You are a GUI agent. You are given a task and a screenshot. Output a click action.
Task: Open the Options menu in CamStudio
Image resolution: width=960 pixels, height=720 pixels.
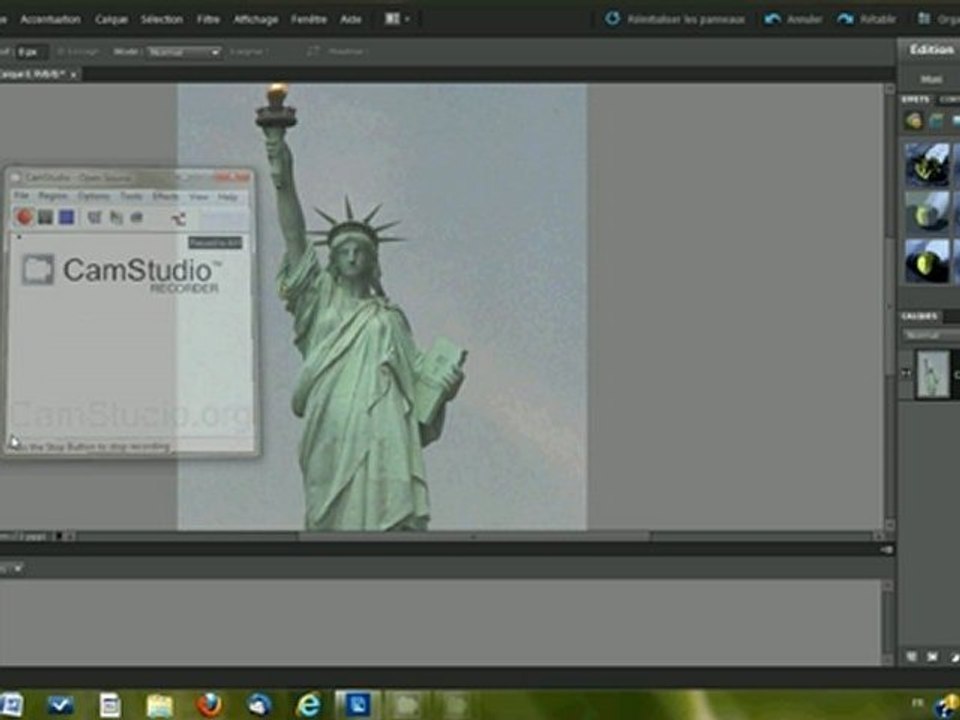point(94,197)
